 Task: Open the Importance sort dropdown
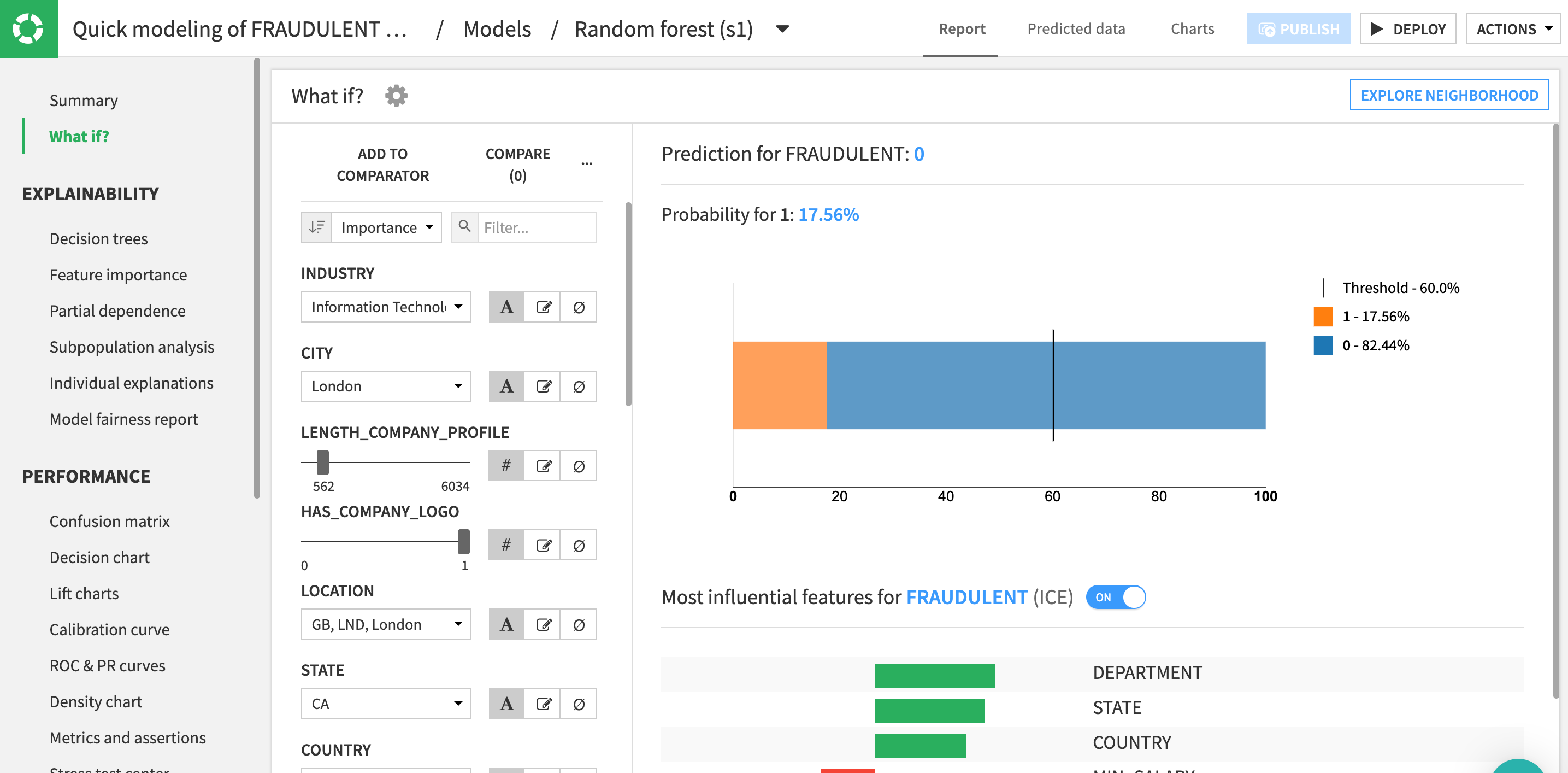(386, 227)
